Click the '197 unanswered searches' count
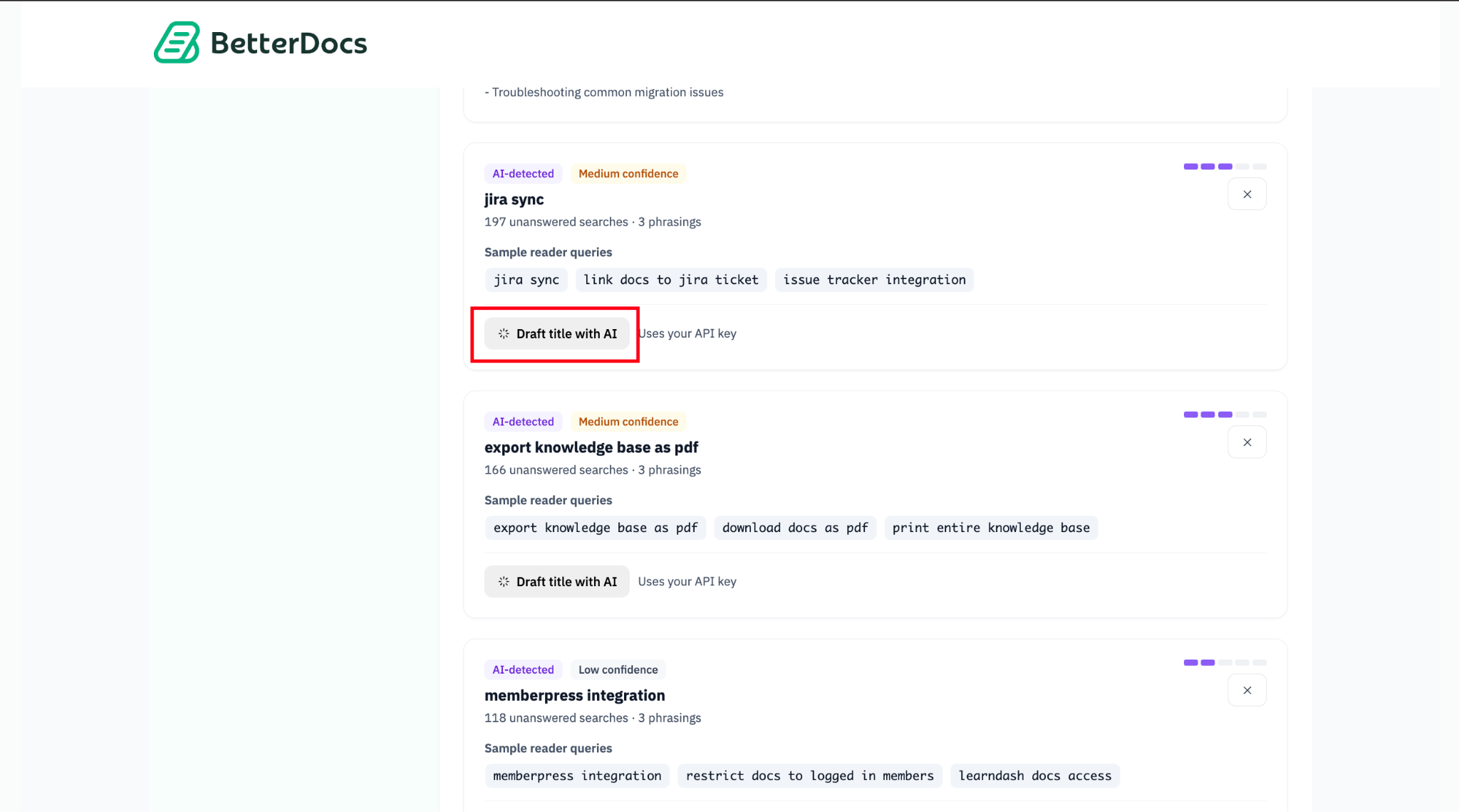The image size is (1459, 812). [556, 222]
